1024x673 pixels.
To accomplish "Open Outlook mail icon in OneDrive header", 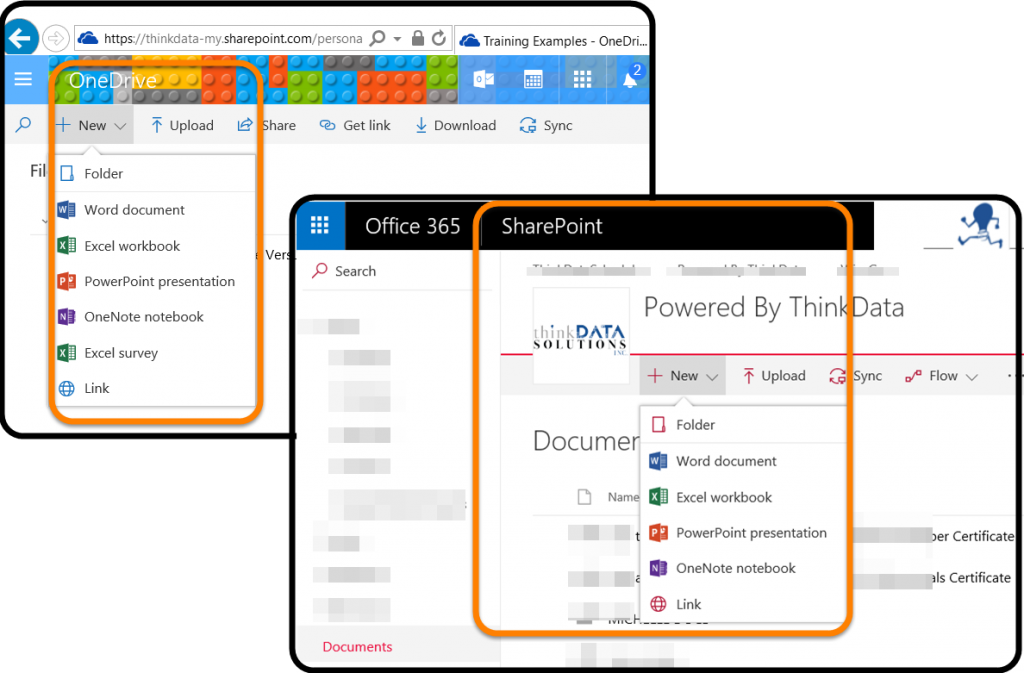I will [484, 80].
